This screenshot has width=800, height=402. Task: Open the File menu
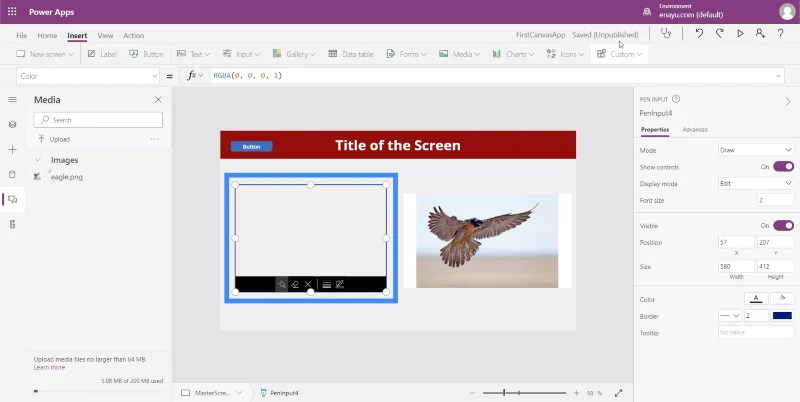click(x=21, y=35)
